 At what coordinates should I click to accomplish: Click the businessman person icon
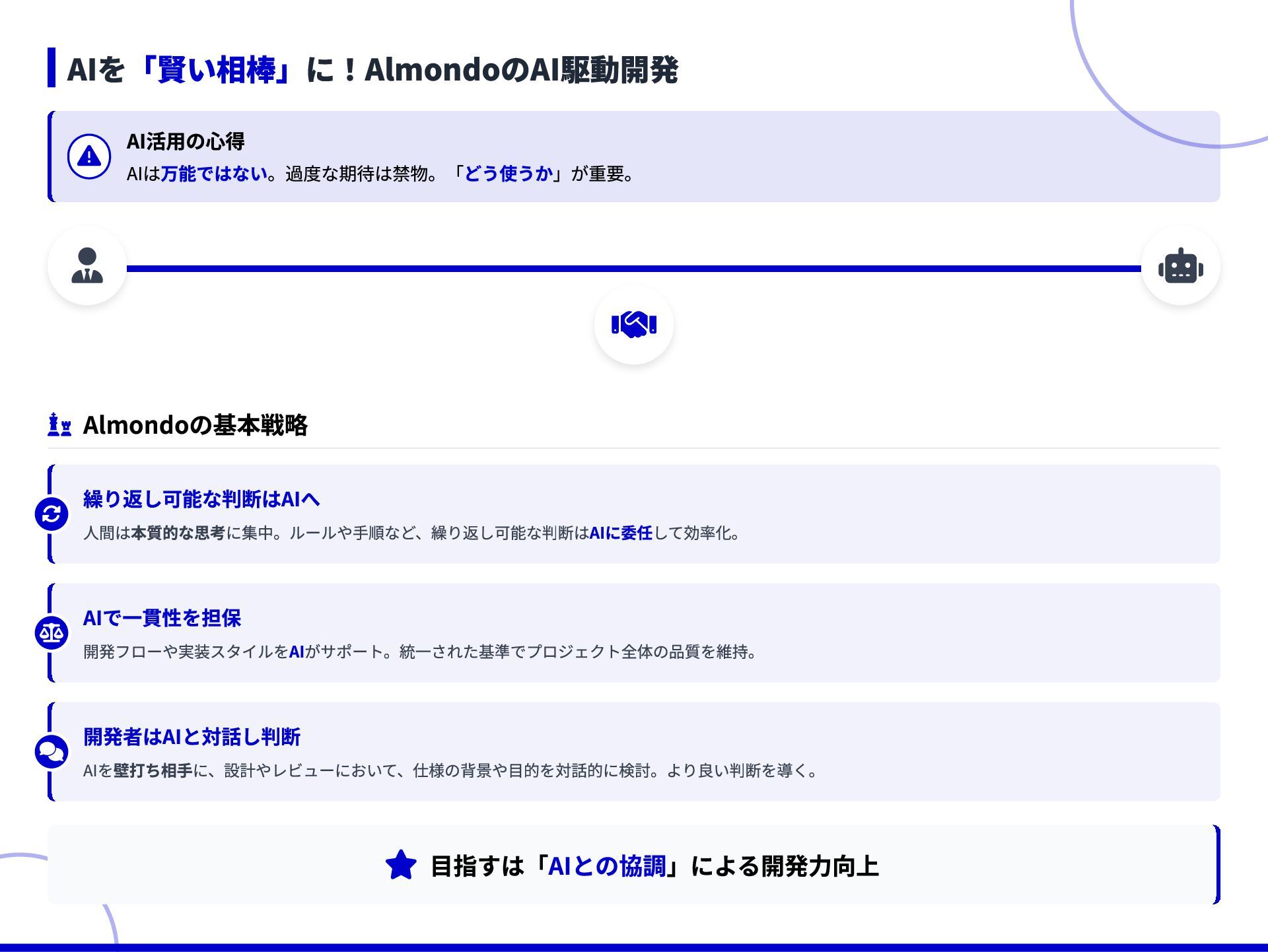87,265
